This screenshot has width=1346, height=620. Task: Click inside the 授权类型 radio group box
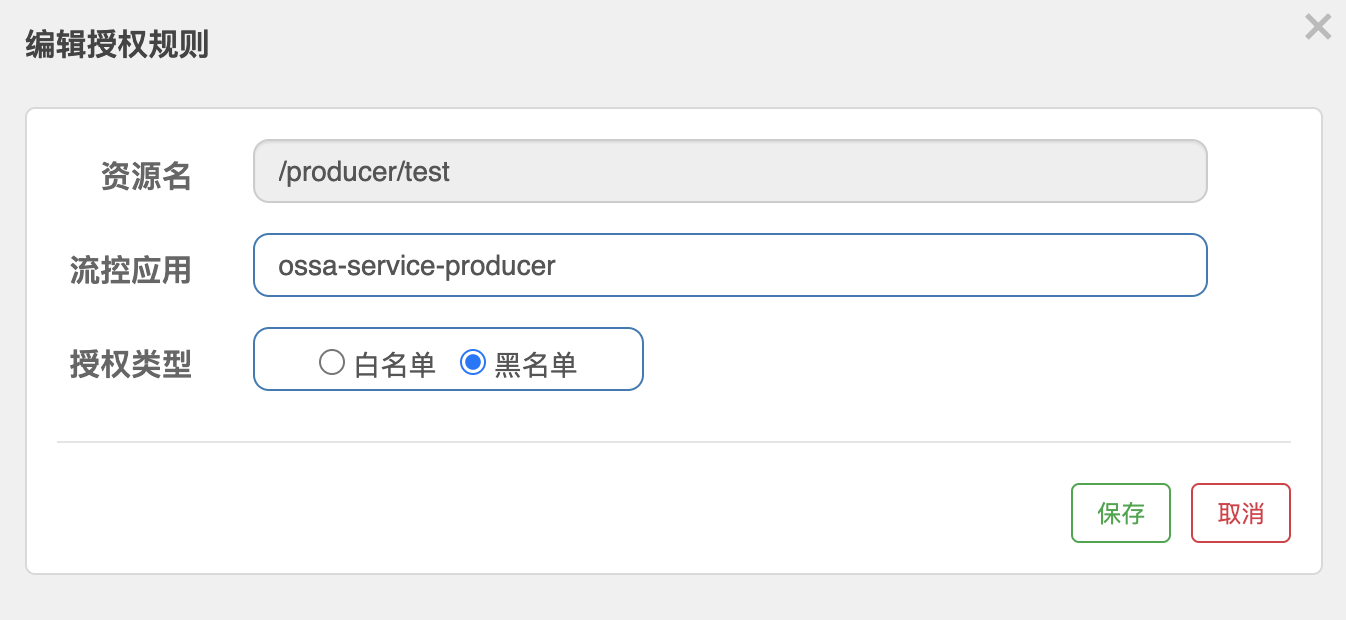448,359
